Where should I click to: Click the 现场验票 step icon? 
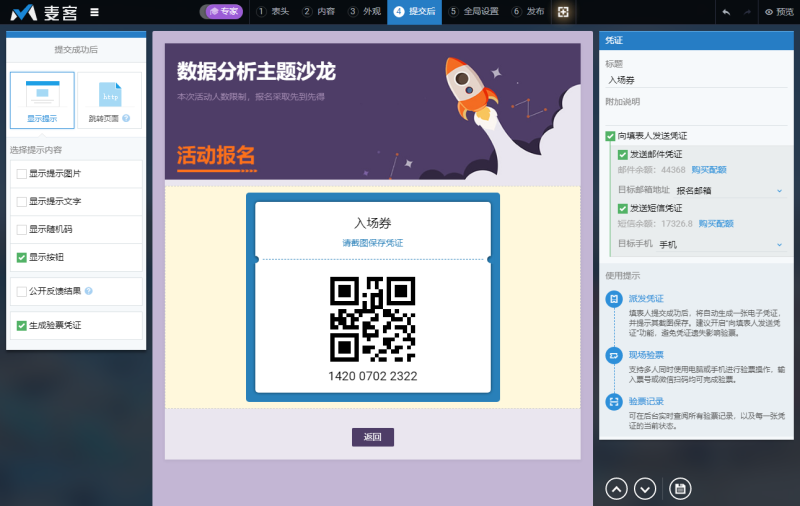(x=614, y=355)
